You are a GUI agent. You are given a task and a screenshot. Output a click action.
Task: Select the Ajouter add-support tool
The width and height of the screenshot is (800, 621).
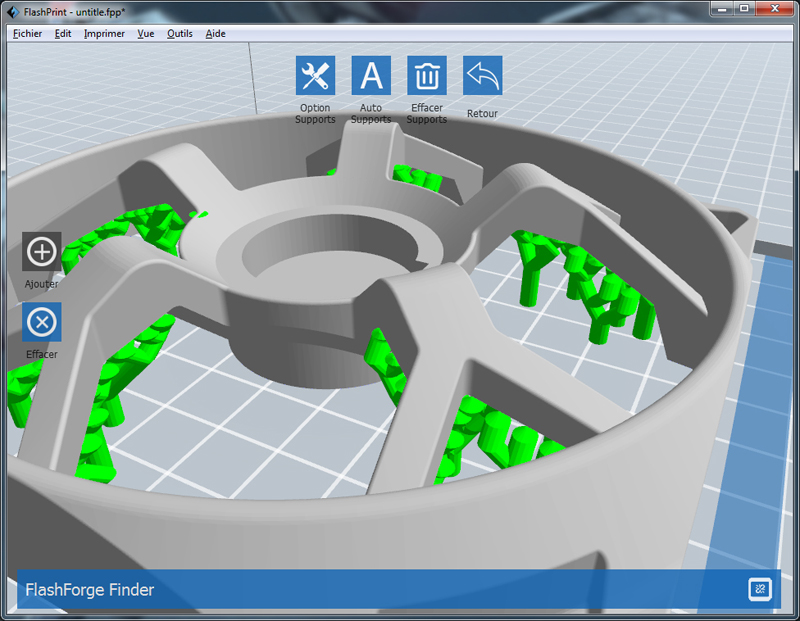tap(41, 252)
